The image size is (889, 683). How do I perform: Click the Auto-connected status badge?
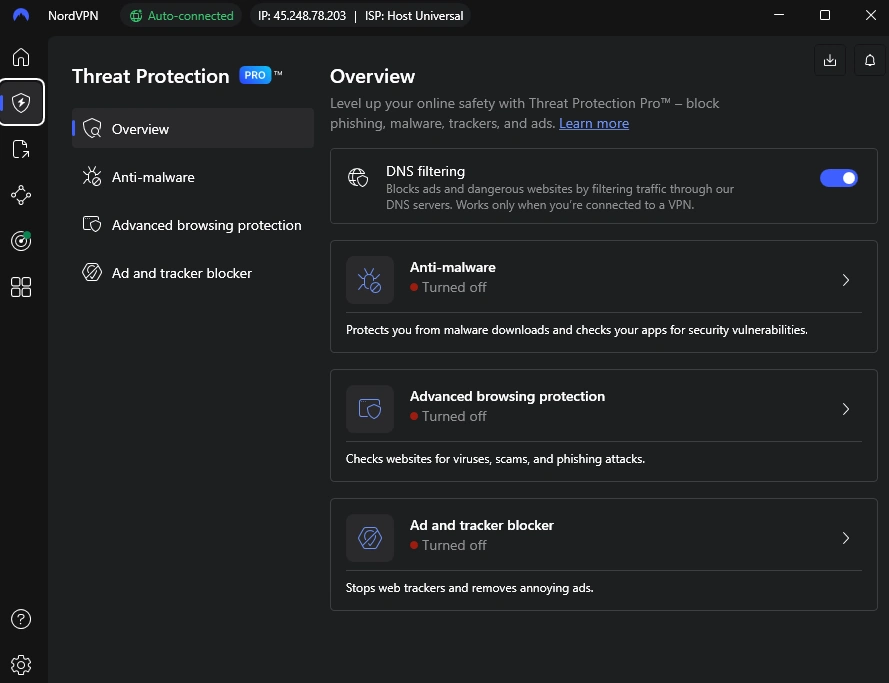(181, 15)
